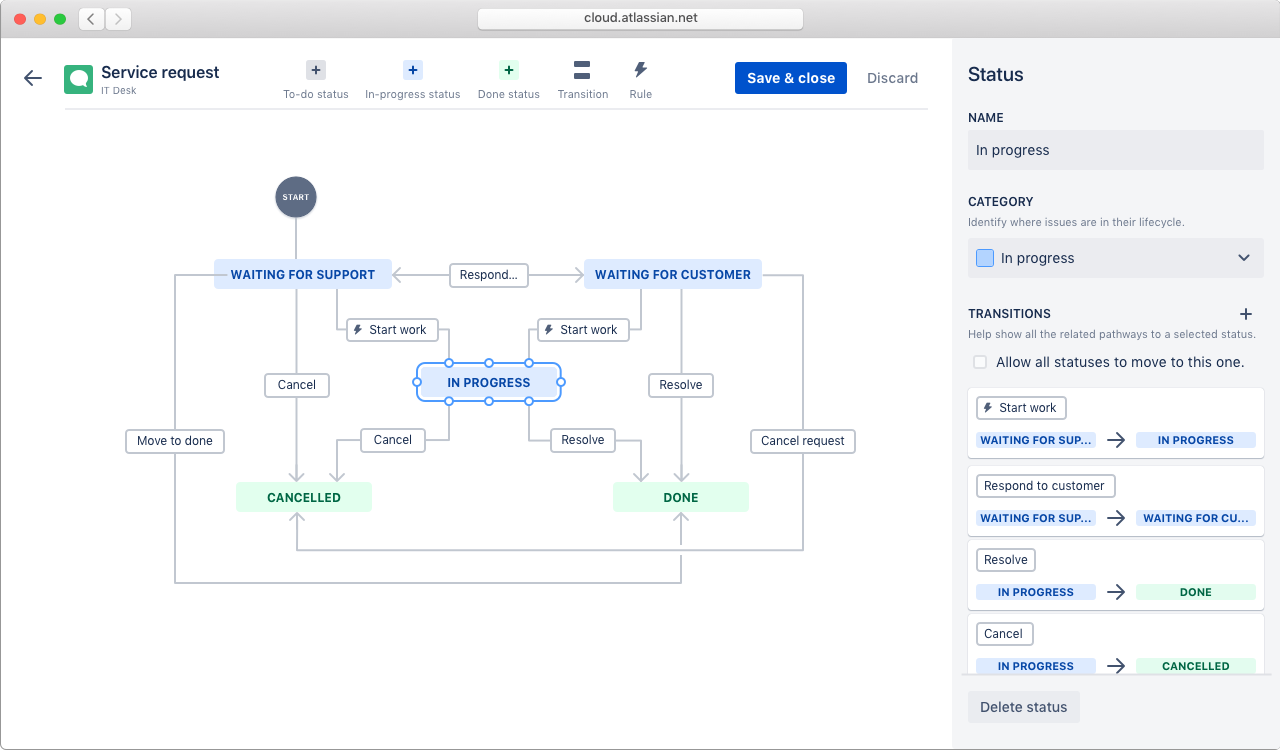Add a Done status via the green plus icon
Screen dimensions: 1280x750
point(508,70)
